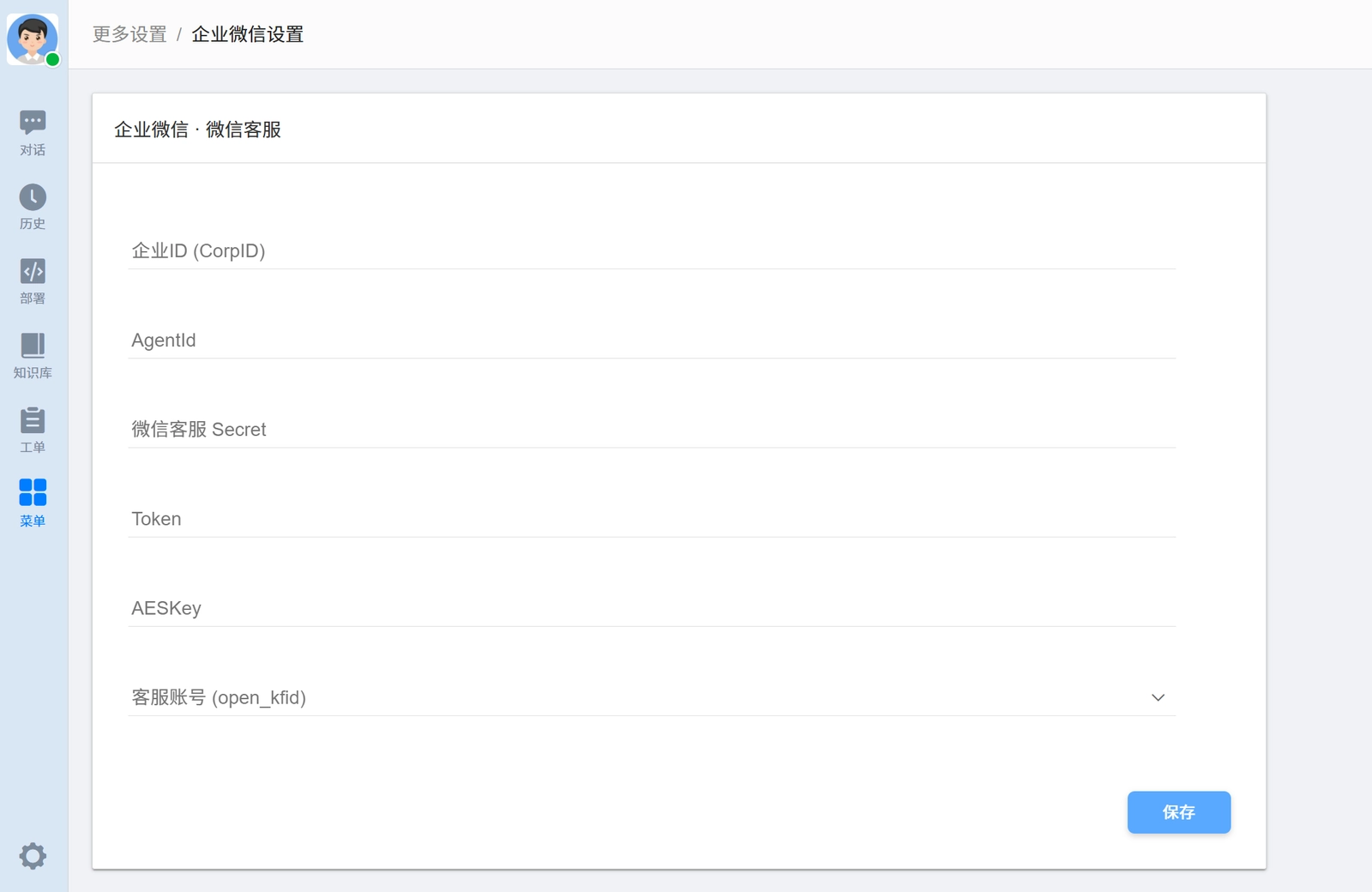The height and width of the screenshot is (892, 1372).
Task: Click the user avatar at top of sidebar
Action: pos(33,39)
